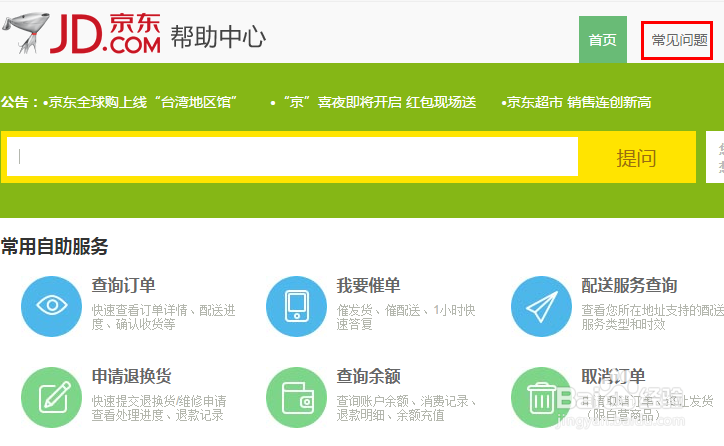724x446 pixels.
Task: Click the 帮助中心 title text
Action: 218,37
